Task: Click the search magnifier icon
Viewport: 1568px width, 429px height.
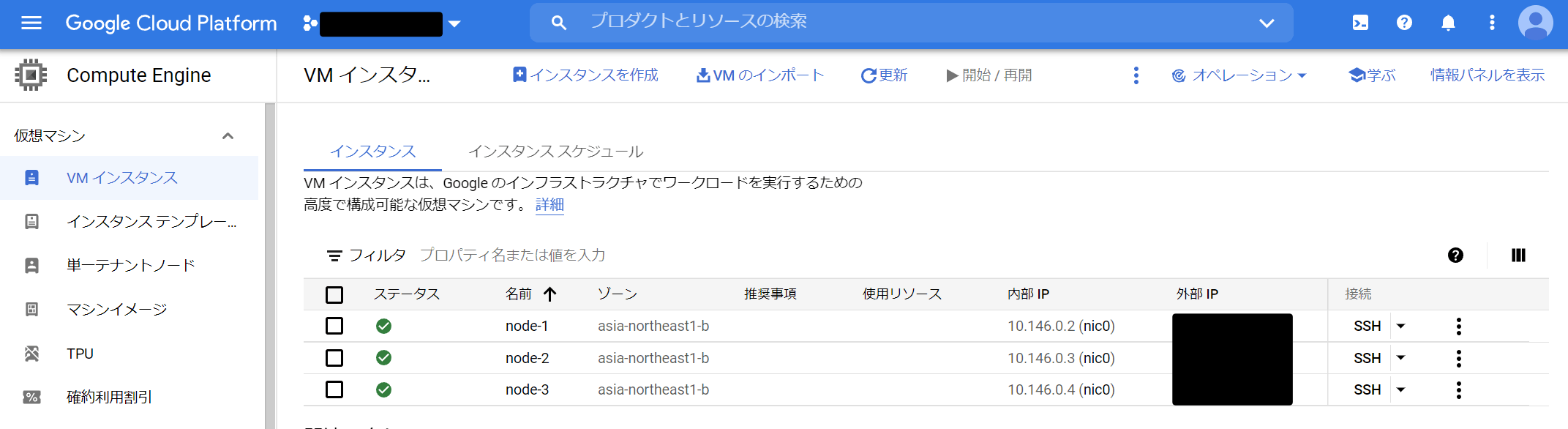Action: (x=558, y=23)
